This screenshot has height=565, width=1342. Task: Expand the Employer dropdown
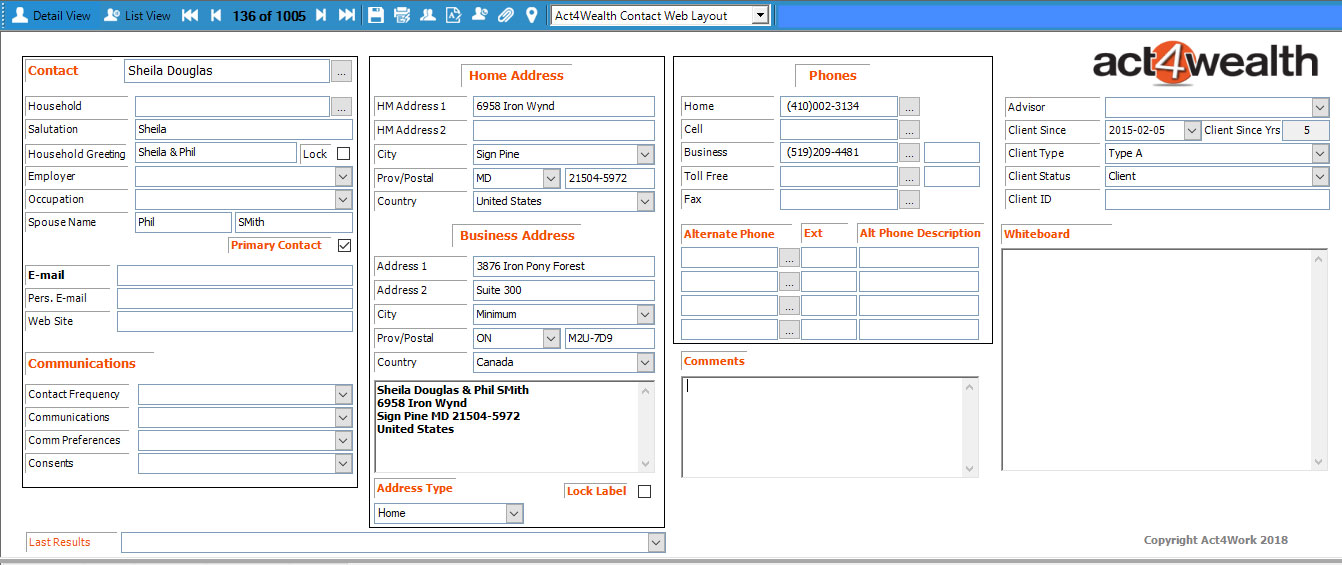[x=343, y=176]
